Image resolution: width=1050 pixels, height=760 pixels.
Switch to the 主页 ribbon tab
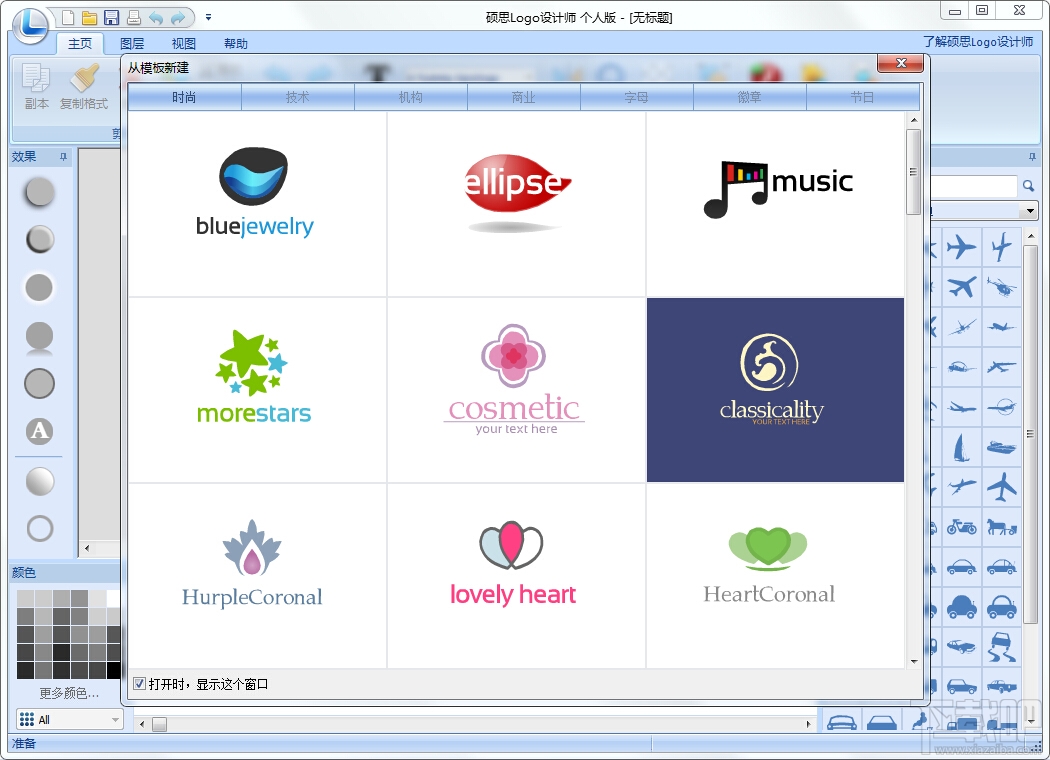point(80,44)
